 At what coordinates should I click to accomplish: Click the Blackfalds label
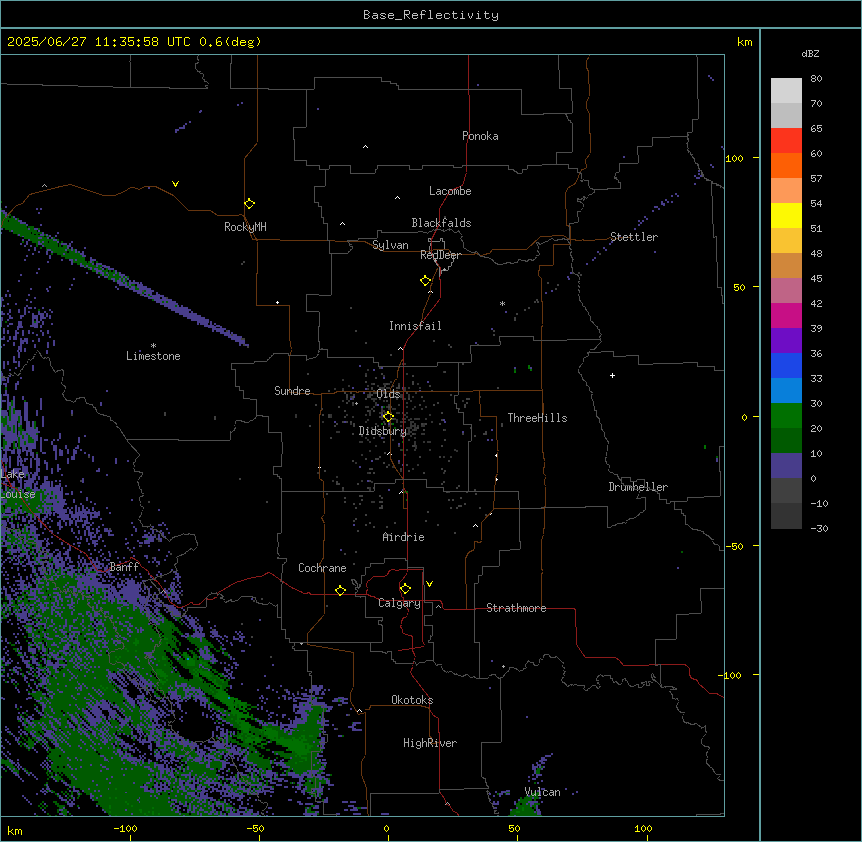(x=441, y=223)
